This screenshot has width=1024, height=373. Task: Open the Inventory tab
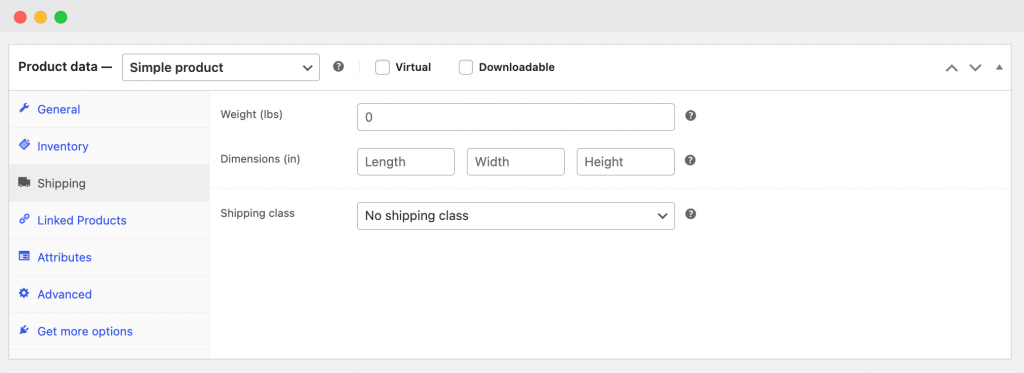[109, 146]
